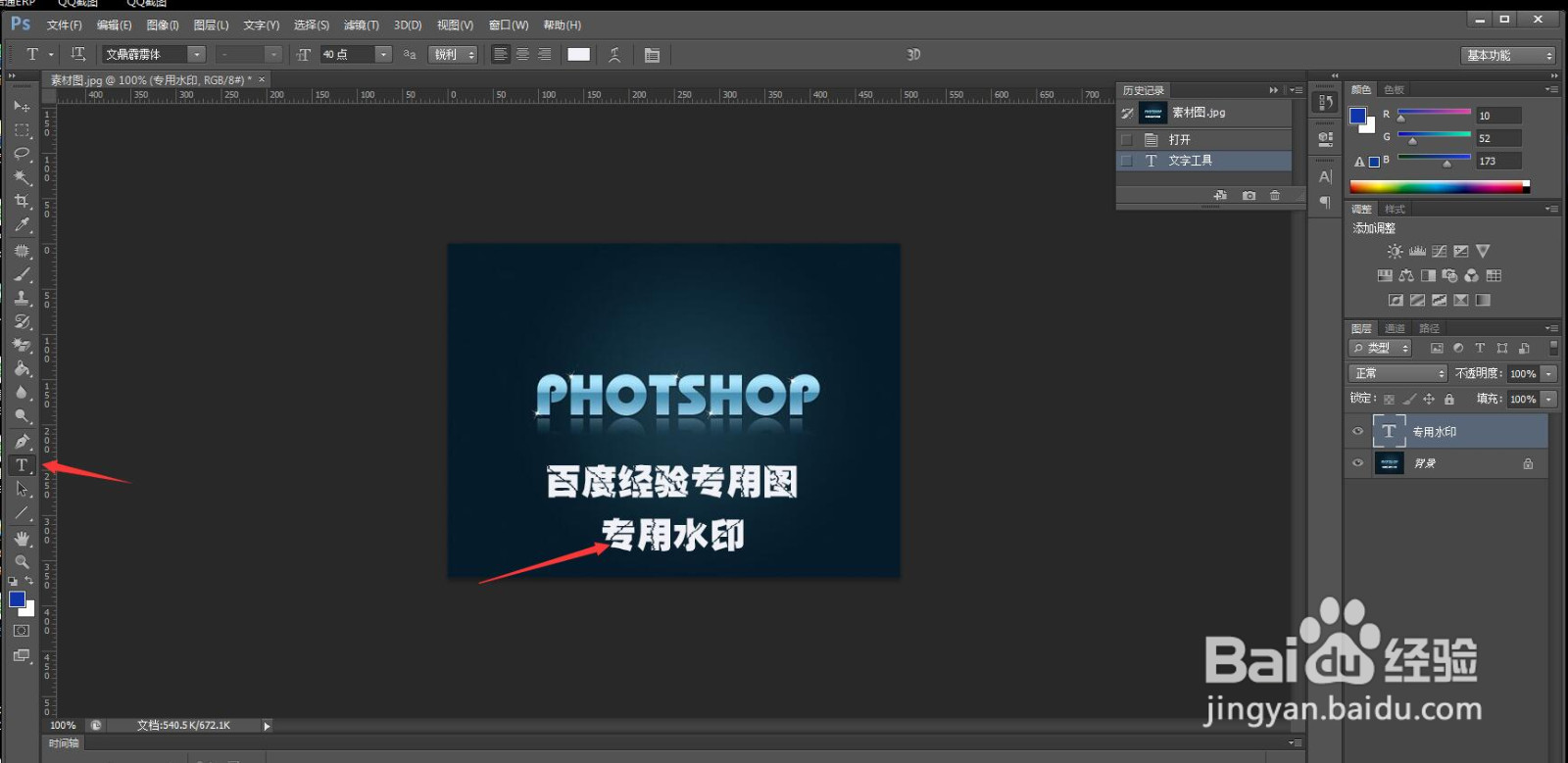Open the fill 填充 slider arrow

pos(1549,399)
